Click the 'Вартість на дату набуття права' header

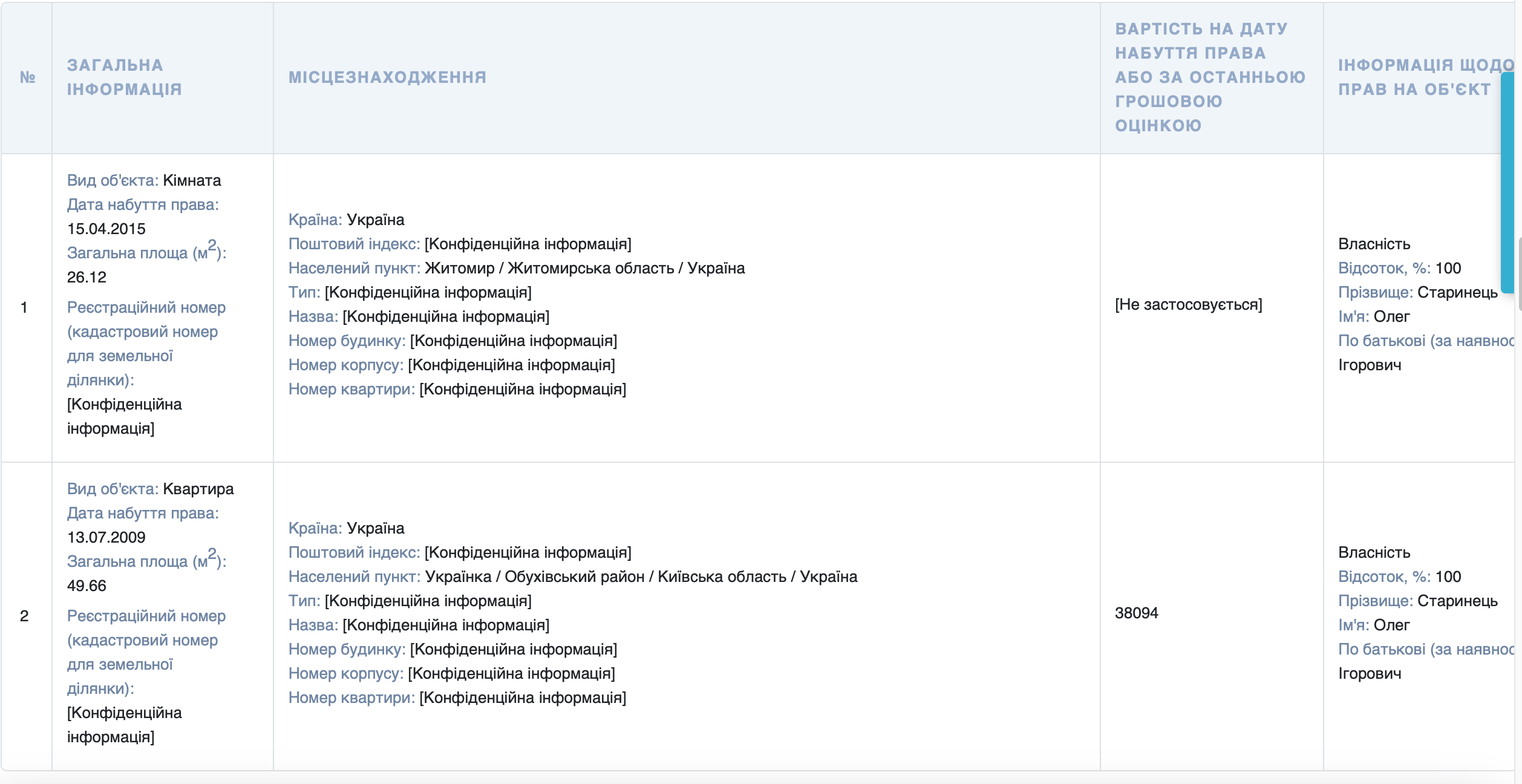click(1209, 77)
